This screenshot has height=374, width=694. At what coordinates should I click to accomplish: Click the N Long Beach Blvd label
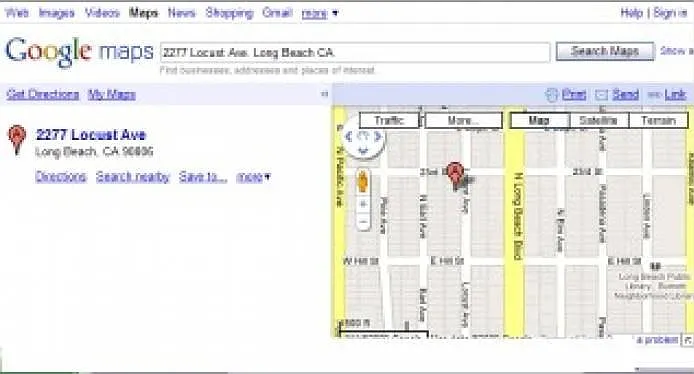pyautogui.click(x=517, y=216)
